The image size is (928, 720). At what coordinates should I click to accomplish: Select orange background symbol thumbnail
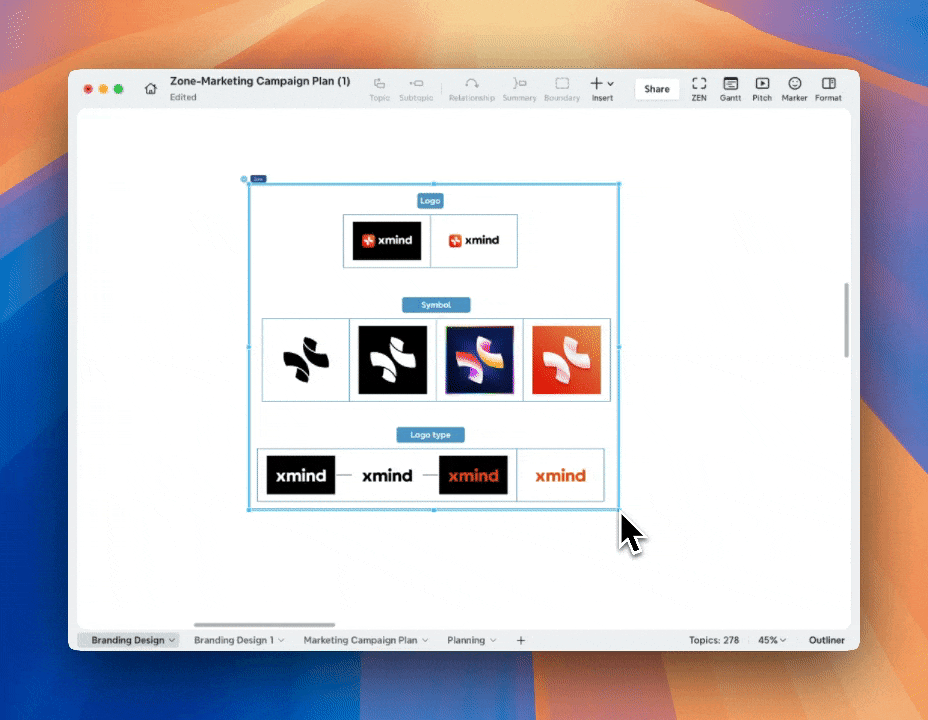(x=566, y=360)
